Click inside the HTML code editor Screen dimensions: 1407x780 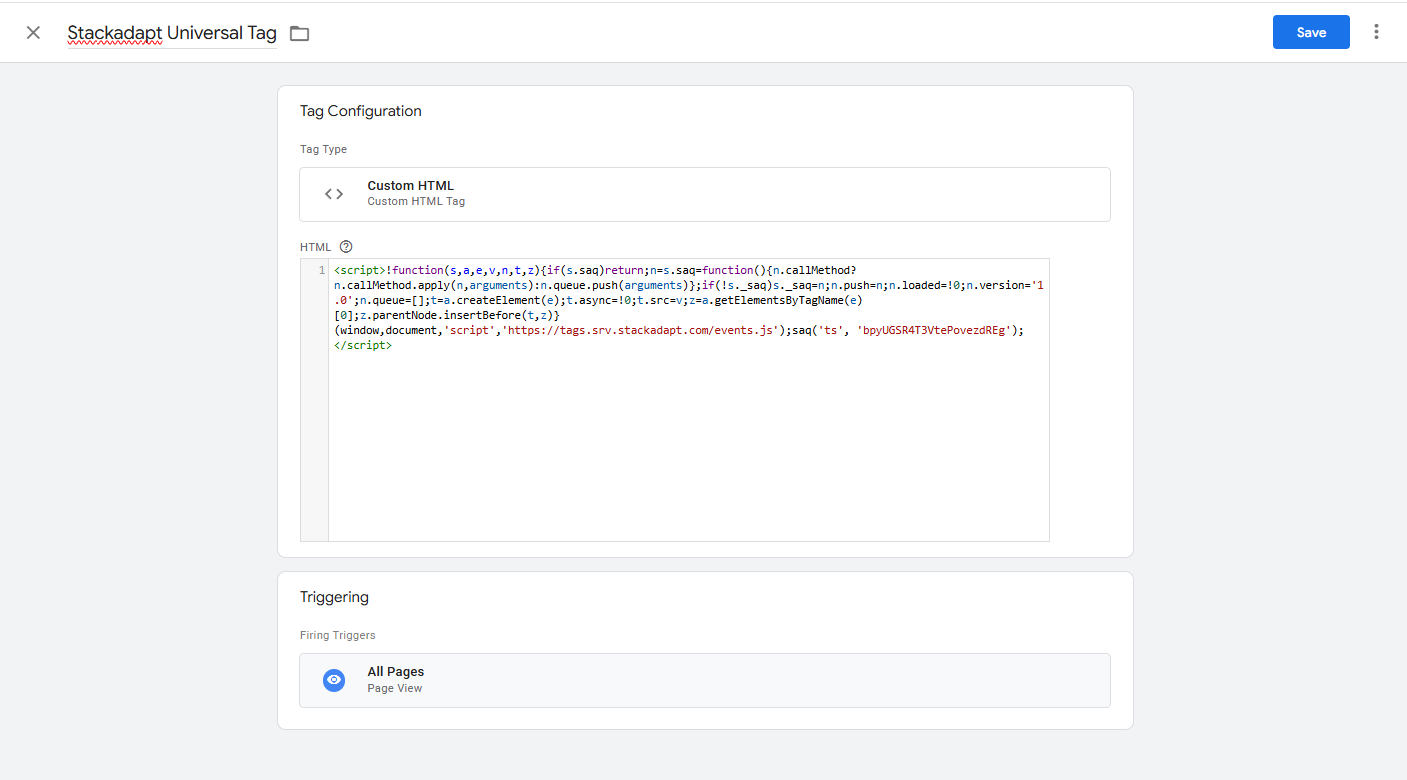click(x=688, y=400)
